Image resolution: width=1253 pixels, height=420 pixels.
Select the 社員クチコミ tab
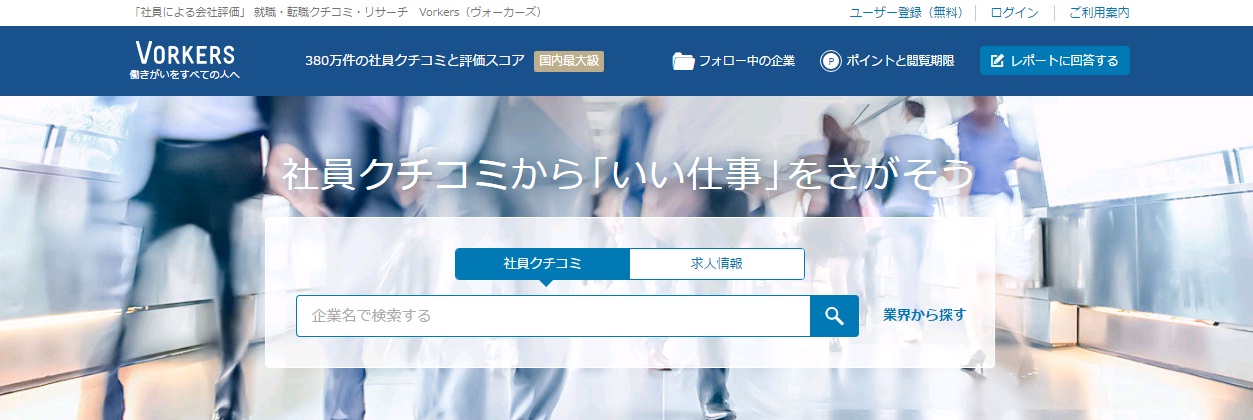coord(542,264)
